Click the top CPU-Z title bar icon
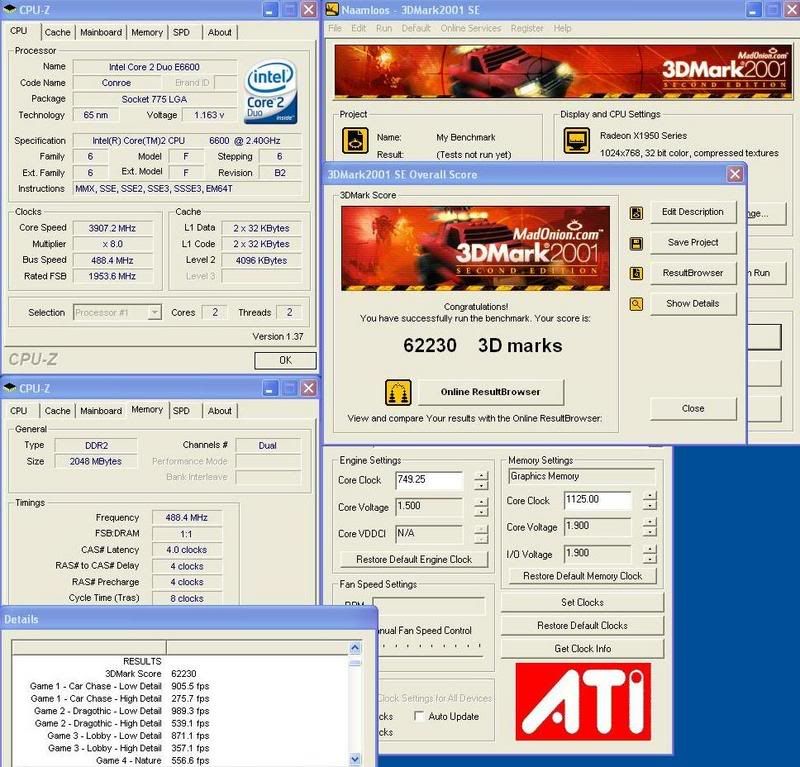The height and width of the screenshot is (767, 800). pos(10,9)
